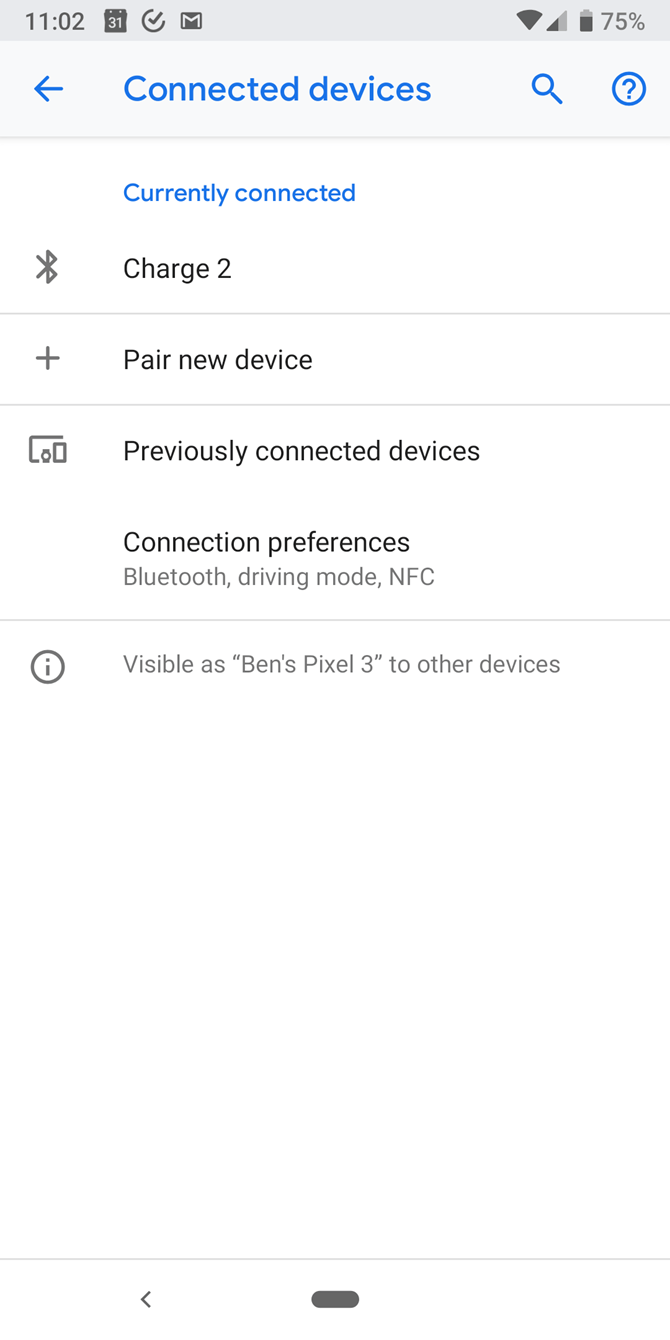Select Pair new device

217,360
